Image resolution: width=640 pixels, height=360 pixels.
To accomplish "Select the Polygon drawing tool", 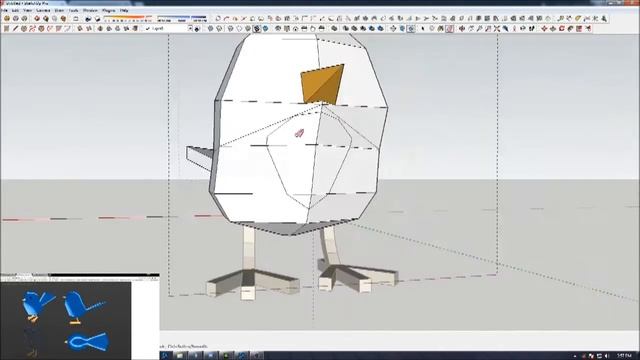I will 41,29.
